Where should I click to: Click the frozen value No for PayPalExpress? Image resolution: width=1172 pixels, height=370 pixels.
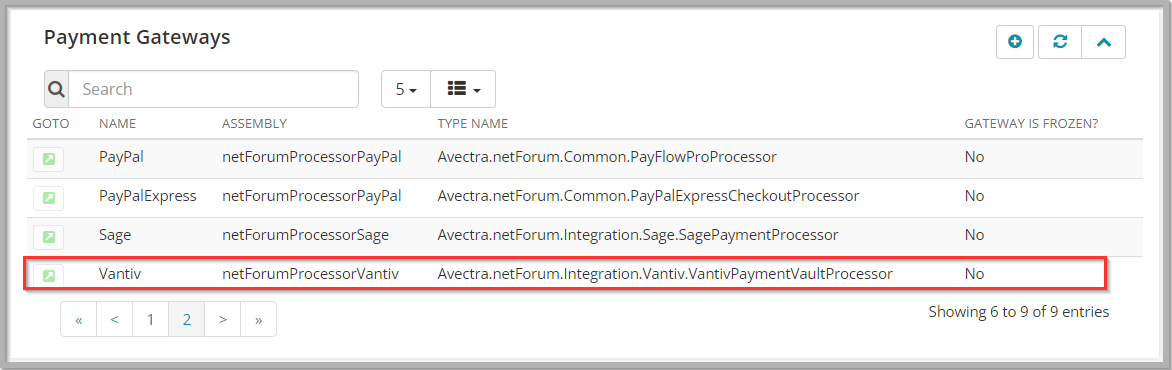pos(974,196)
